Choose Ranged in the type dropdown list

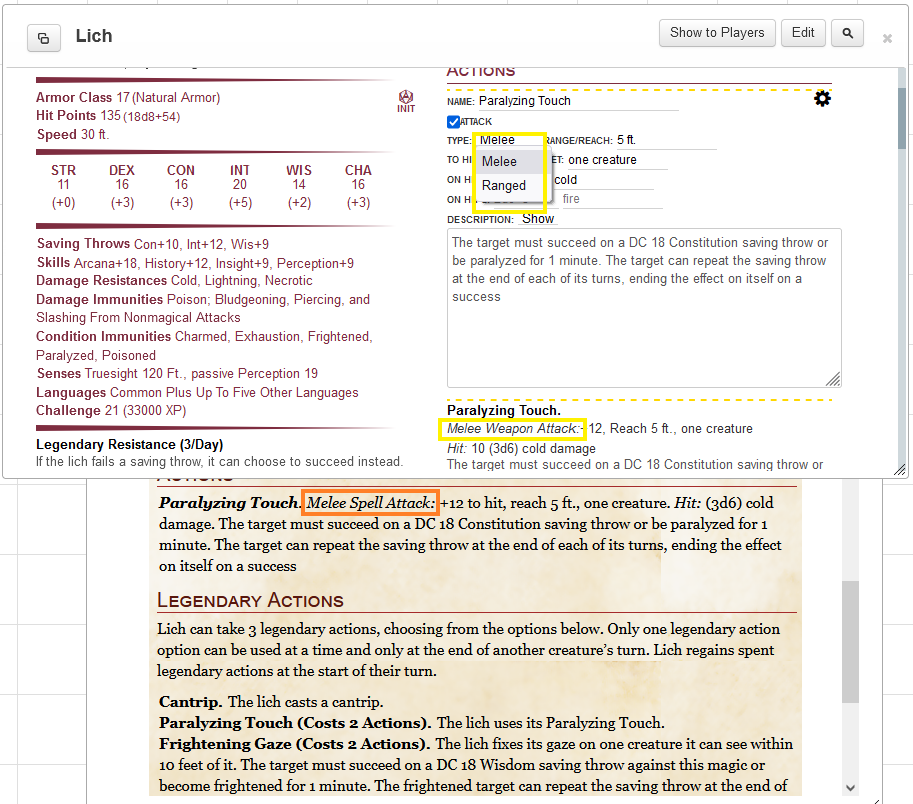(x=503, y=185)
